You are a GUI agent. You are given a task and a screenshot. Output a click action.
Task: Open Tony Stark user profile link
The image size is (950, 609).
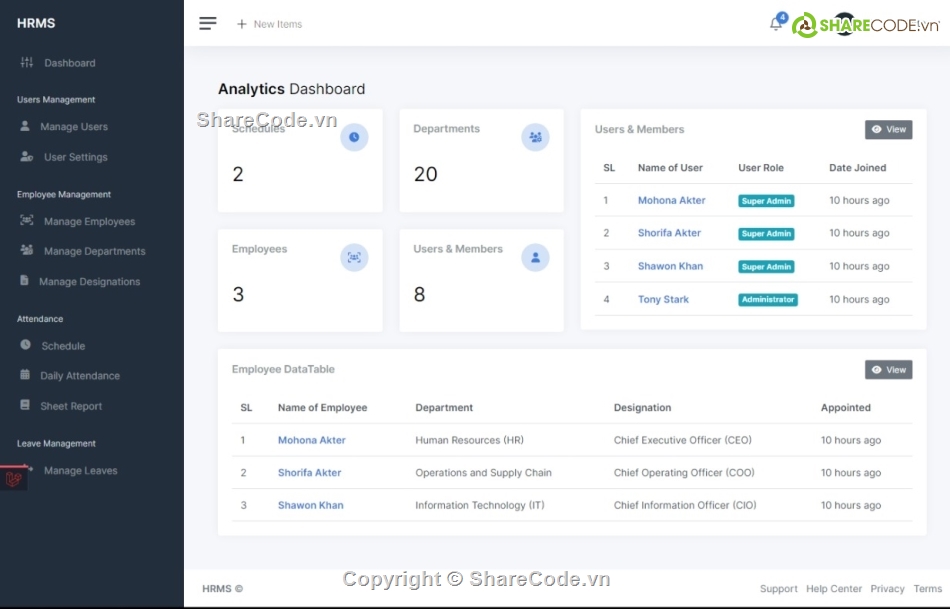(x=663, y=299)
